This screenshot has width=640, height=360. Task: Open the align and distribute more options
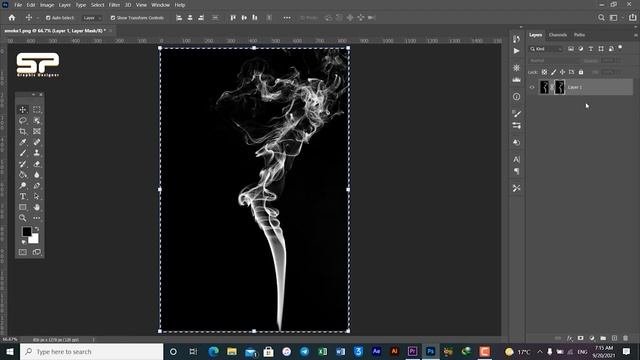(287, 18)
